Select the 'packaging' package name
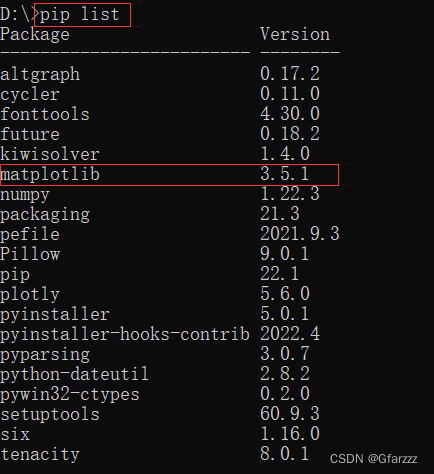 point(45,215)
